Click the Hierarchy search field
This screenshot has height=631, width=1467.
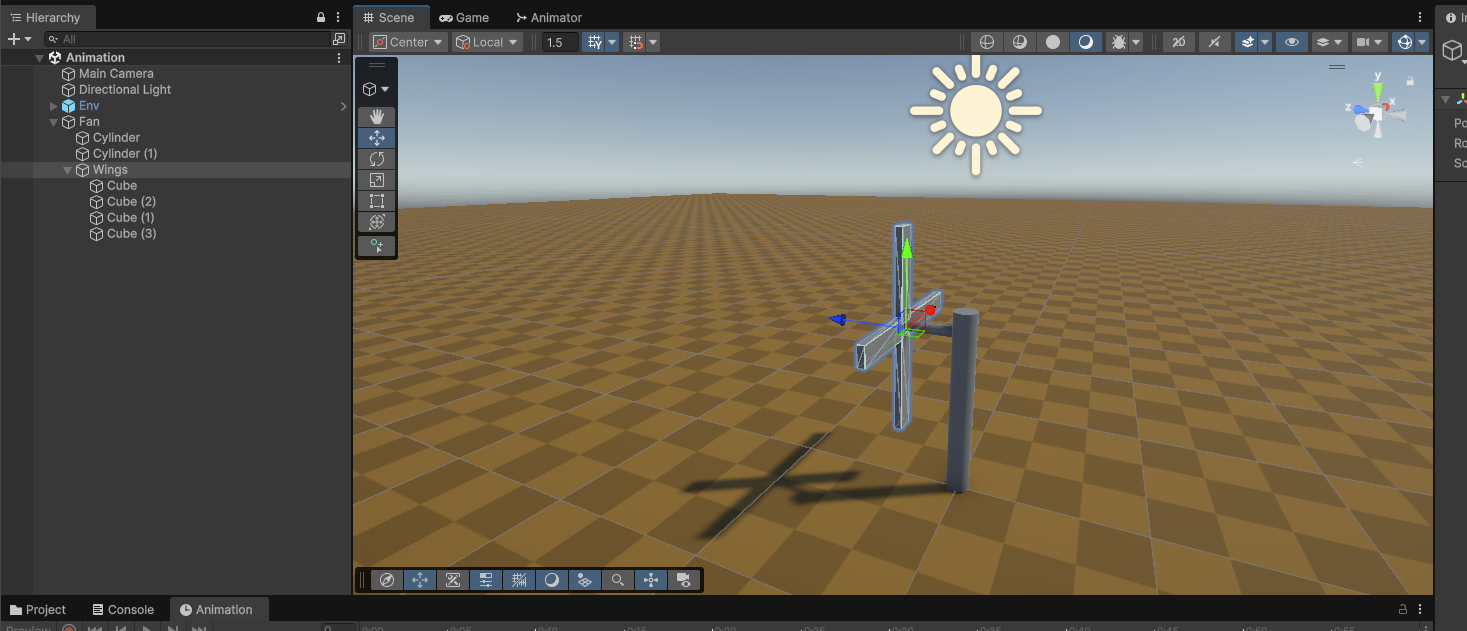pyautogui.click(x=188, y=39)
